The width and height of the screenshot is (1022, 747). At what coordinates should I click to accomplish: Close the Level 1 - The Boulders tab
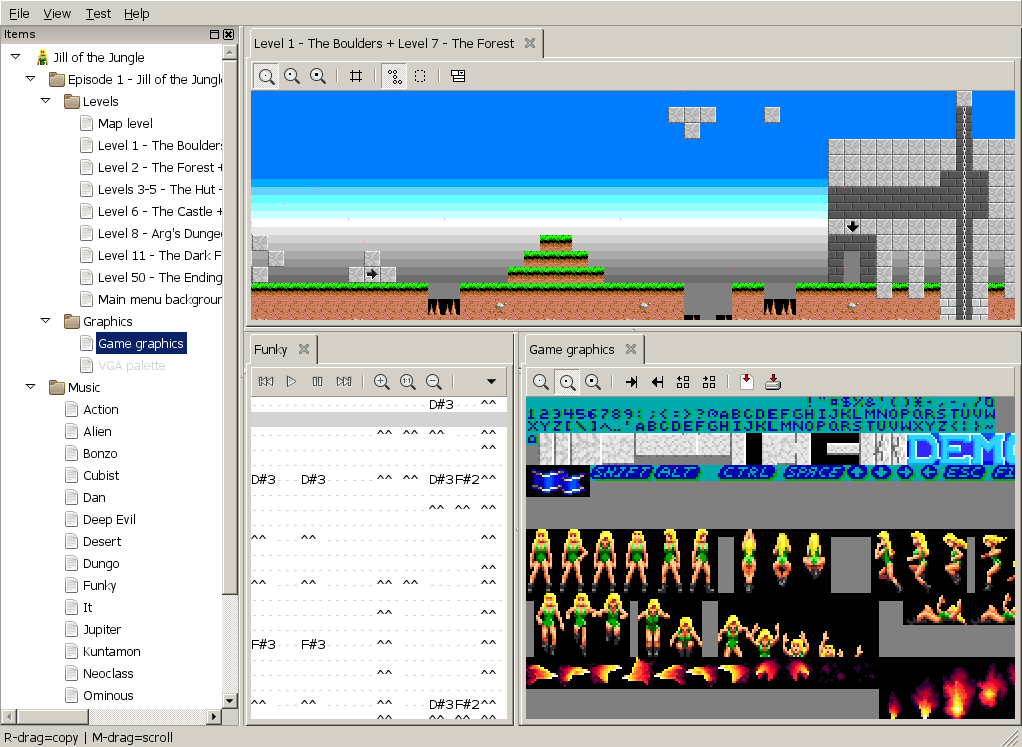530,43
